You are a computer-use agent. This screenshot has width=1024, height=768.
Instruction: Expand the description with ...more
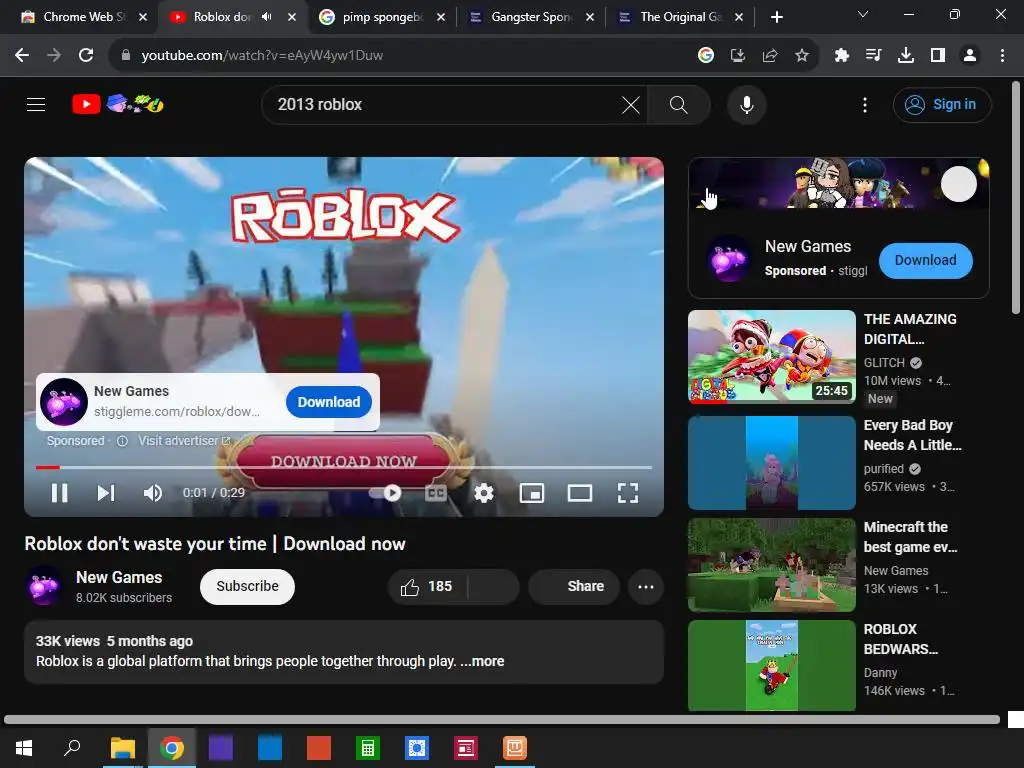[x=482, y=662]
